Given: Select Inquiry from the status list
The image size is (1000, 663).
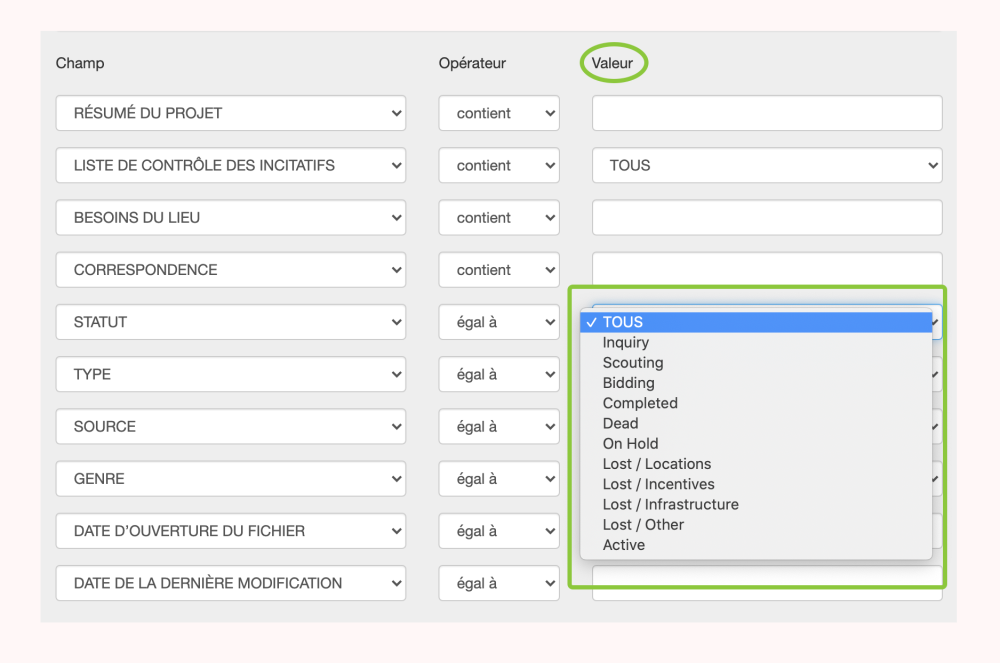Looking at the screenshot, I should (626, 342).
